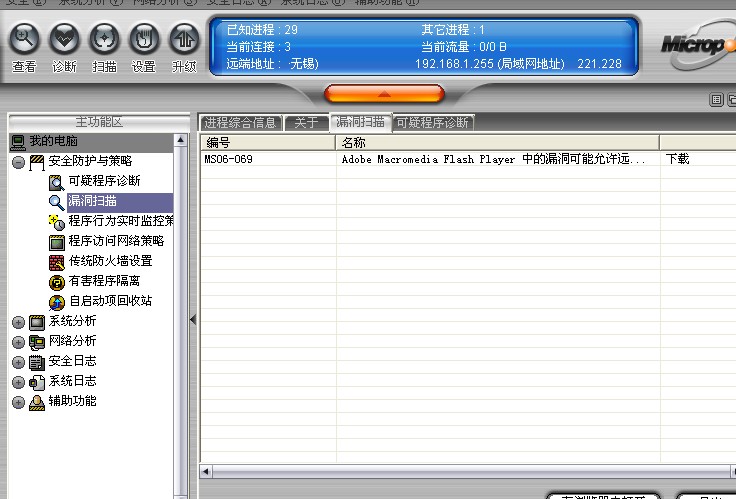Viewport: 736px width, 499px height.
Task: Collapse the 安全防护与策略 tree node
Action: click(x=19, y=161)
